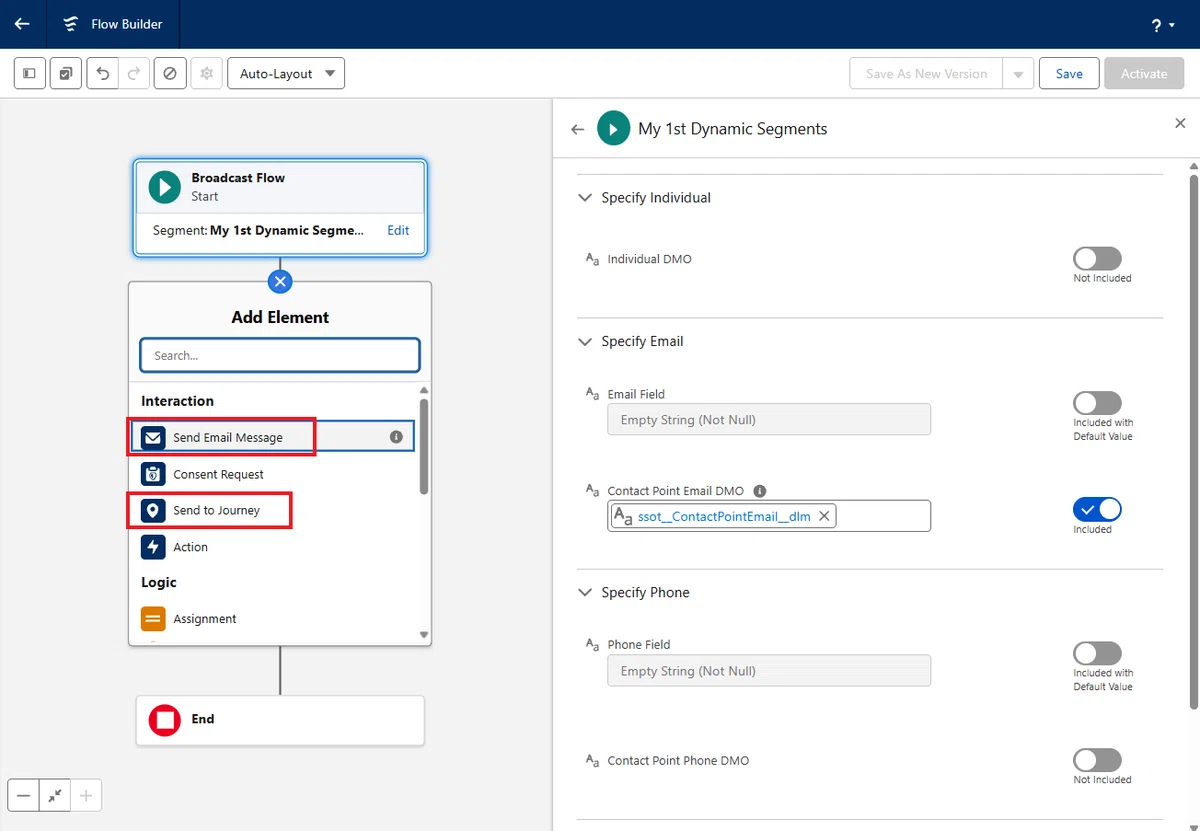Click the End element on canvas
1200x831 pixels.
[280, 720]
